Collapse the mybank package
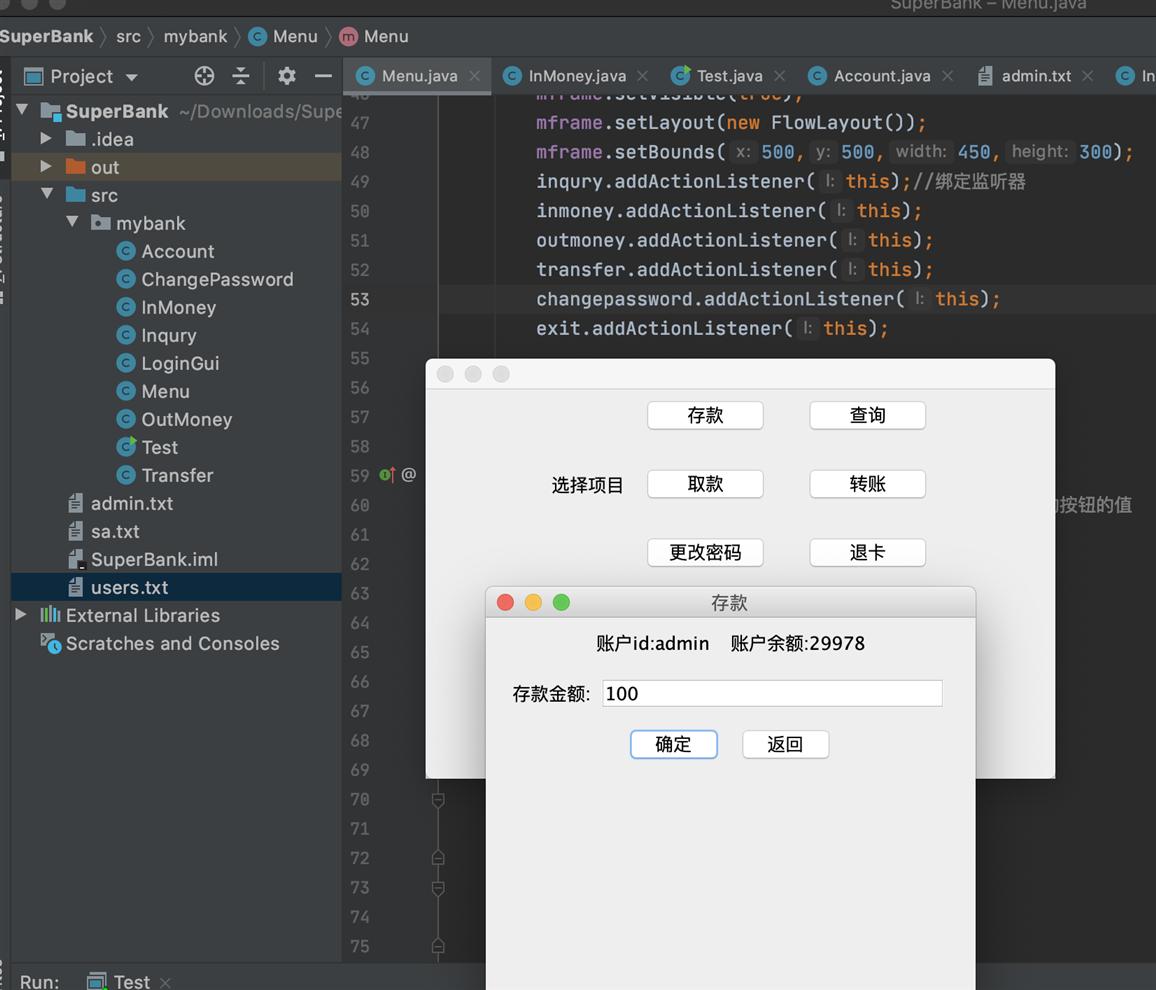The image size is (1156, 990). click(72, 221)
